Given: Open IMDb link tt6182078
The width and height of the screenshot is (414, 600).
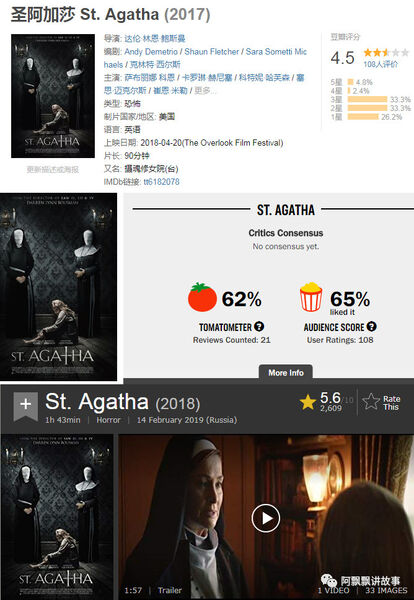Looking at the screenshot, I should (x=161, y=182).
